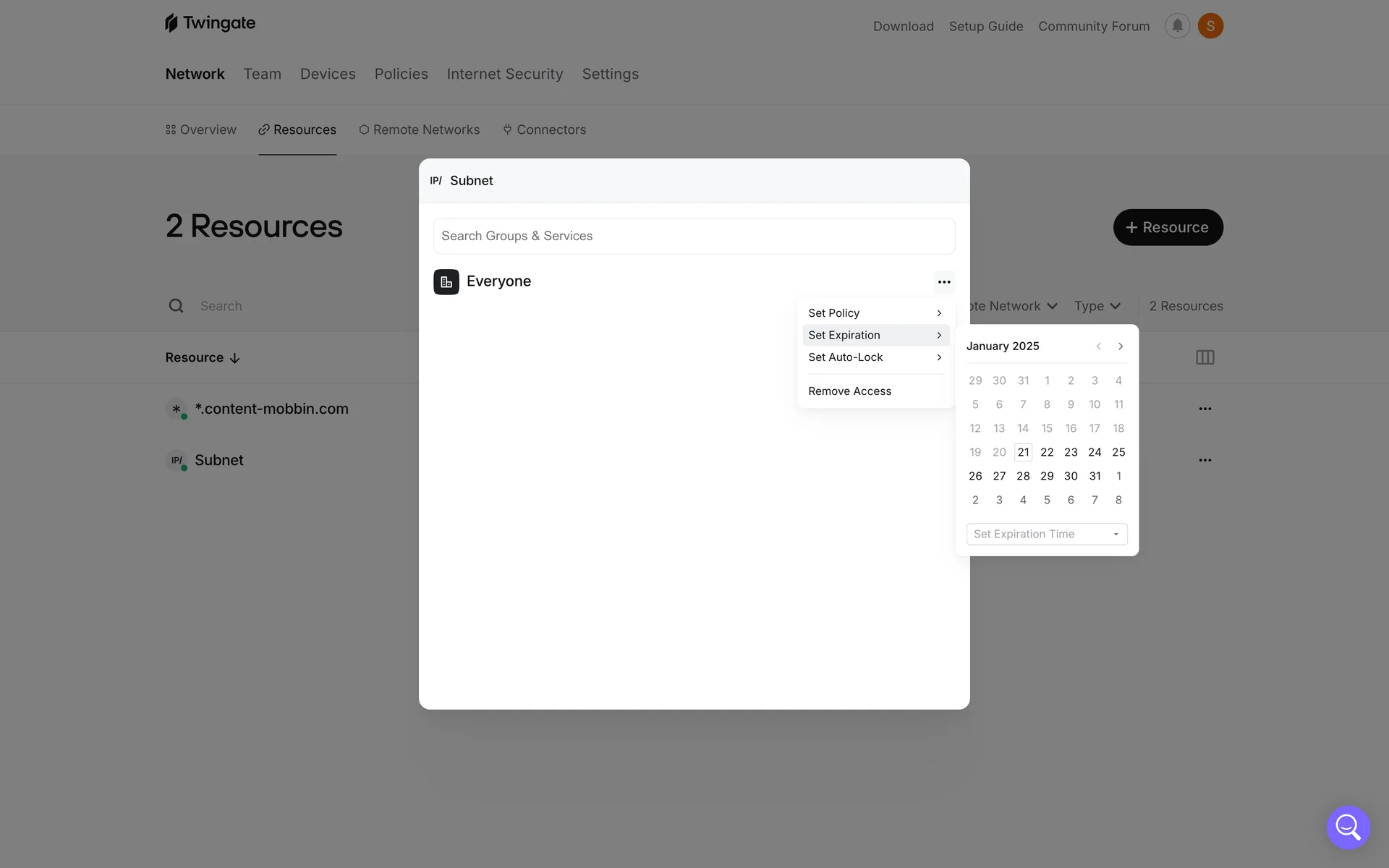This screenshot has height=868, width=1389.
Task: Open options for the Subnet row
Action: tap(1205, 460)
